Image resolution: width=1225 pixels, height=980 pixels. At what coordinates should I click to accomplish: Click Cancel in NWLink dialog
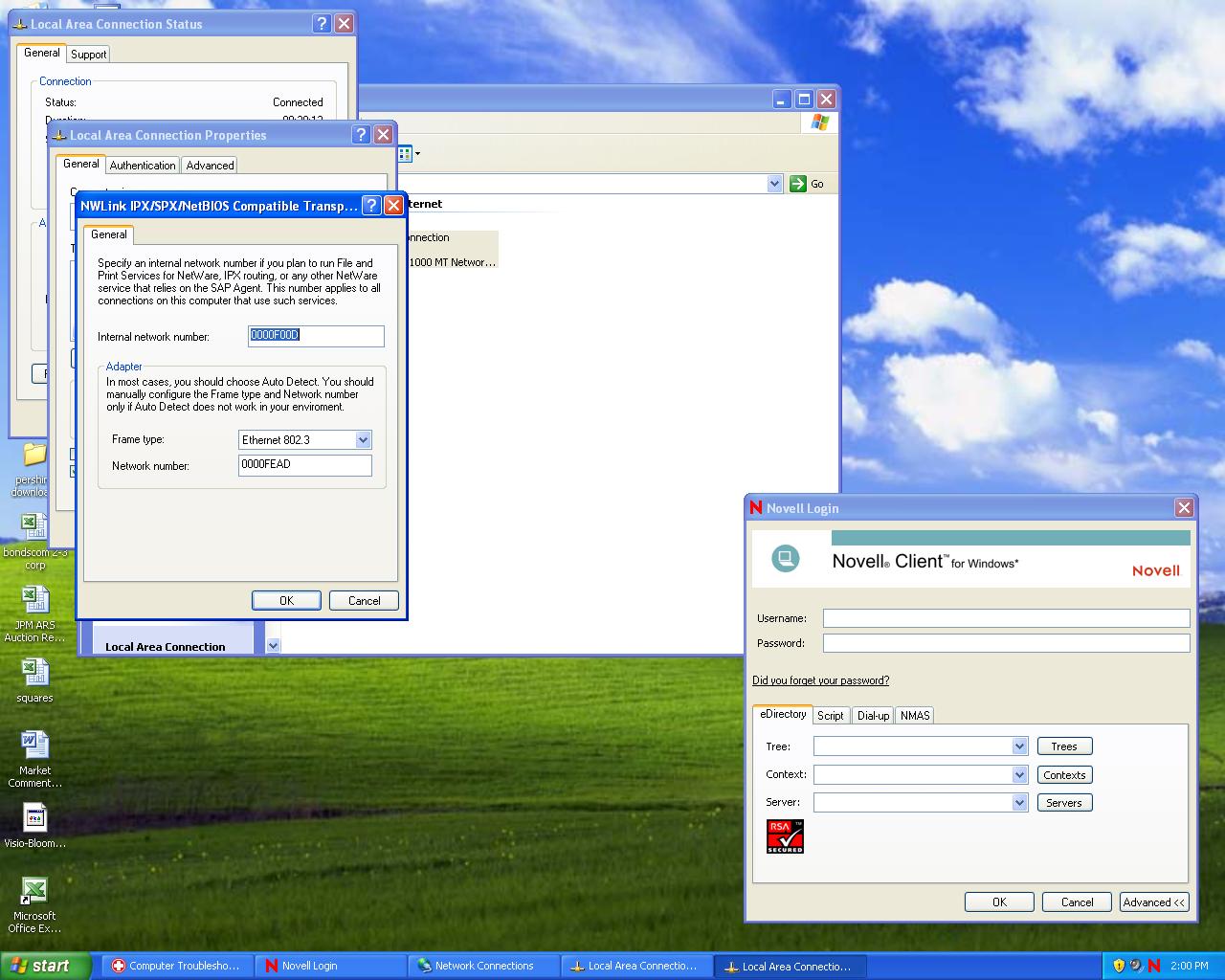tap(364, 601)
